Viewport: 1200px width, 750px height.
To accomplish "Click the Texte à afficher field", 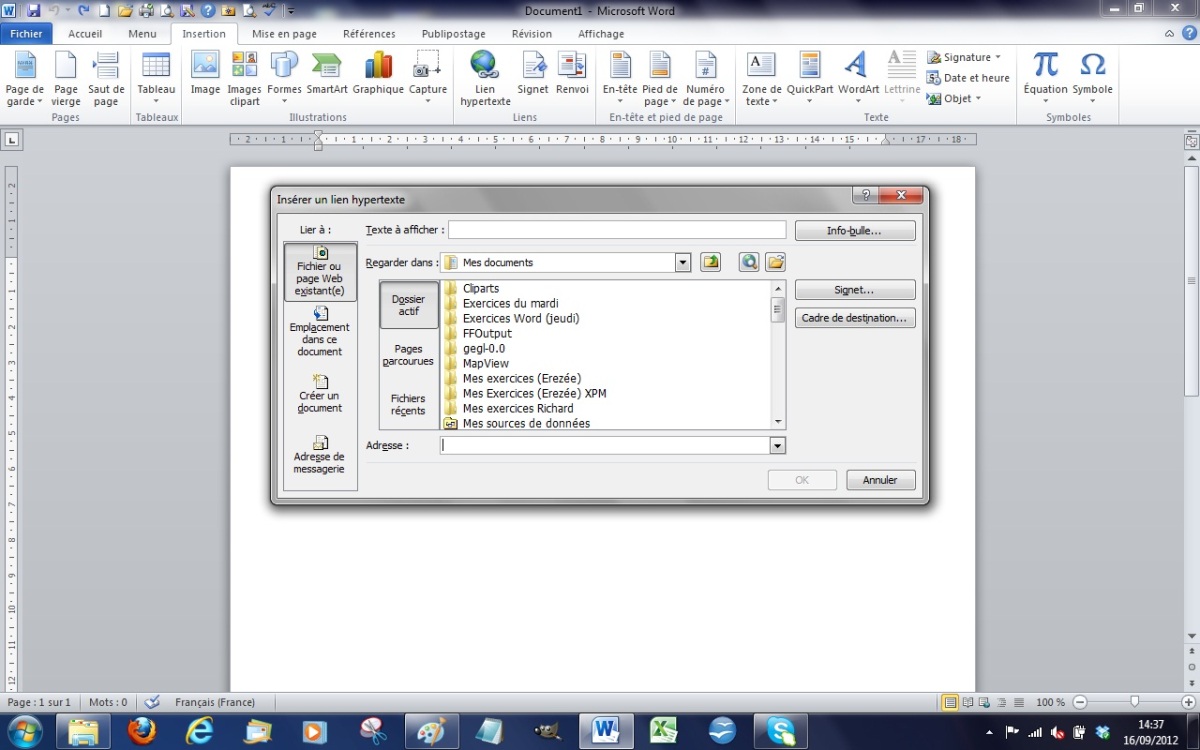I will [617, 230].
